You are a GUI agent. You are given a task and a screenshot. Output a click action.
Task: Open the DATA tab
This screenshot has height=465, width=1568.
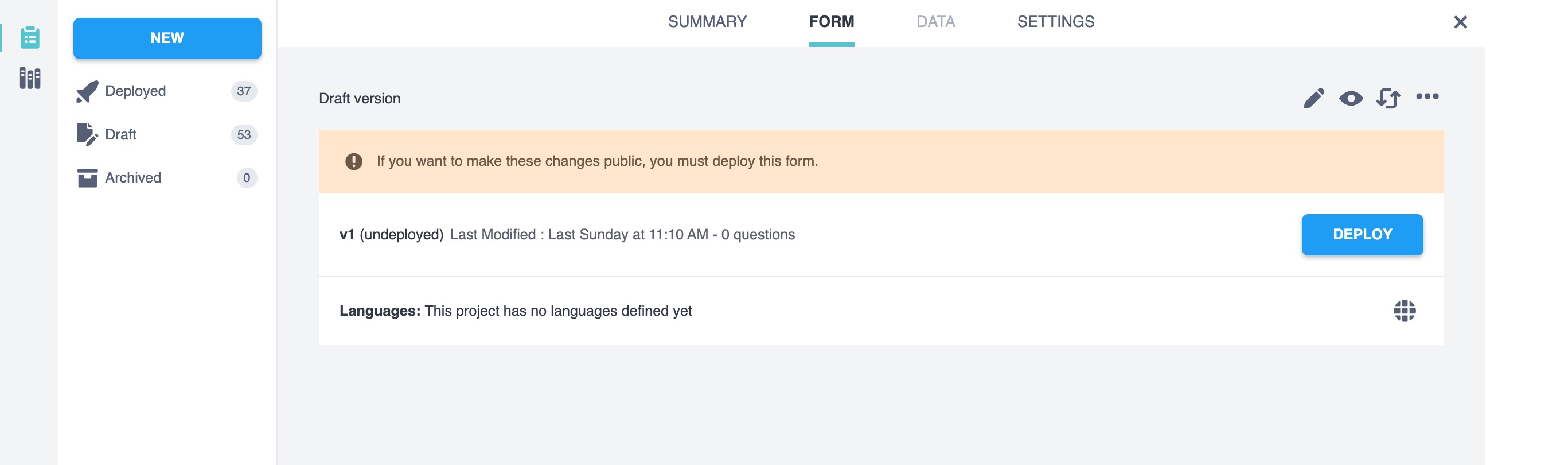(935, 22)
